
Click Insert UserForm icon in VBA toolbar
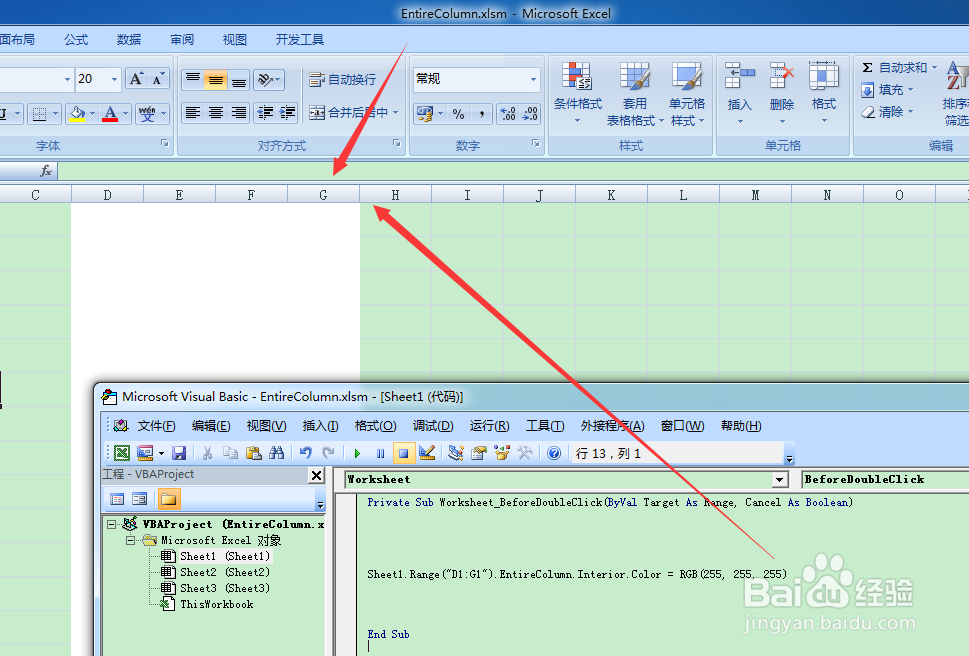click(x=145, y=453)
